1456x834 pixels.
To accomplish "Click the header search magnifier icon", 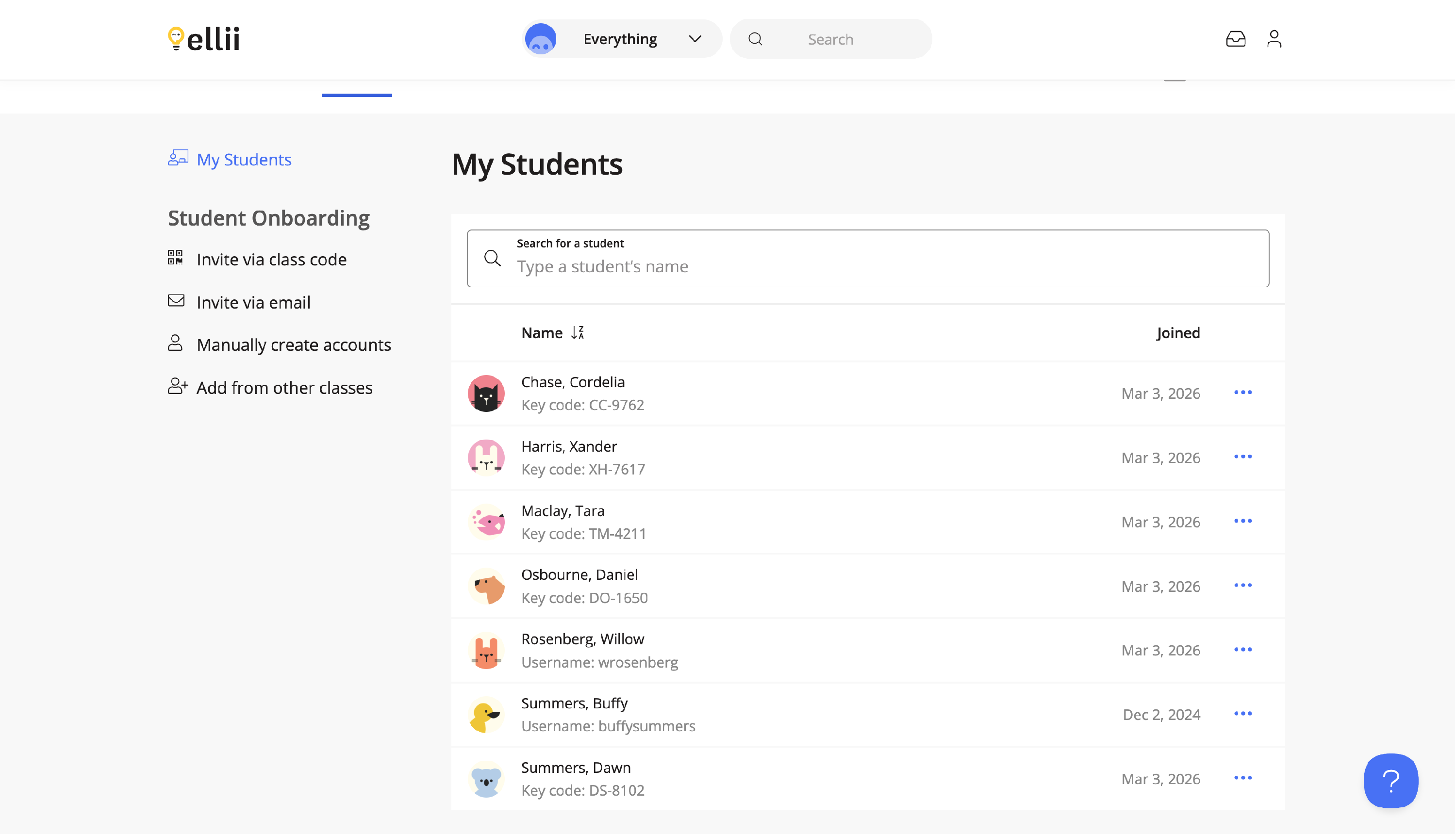I will click(x=756, y=39).
